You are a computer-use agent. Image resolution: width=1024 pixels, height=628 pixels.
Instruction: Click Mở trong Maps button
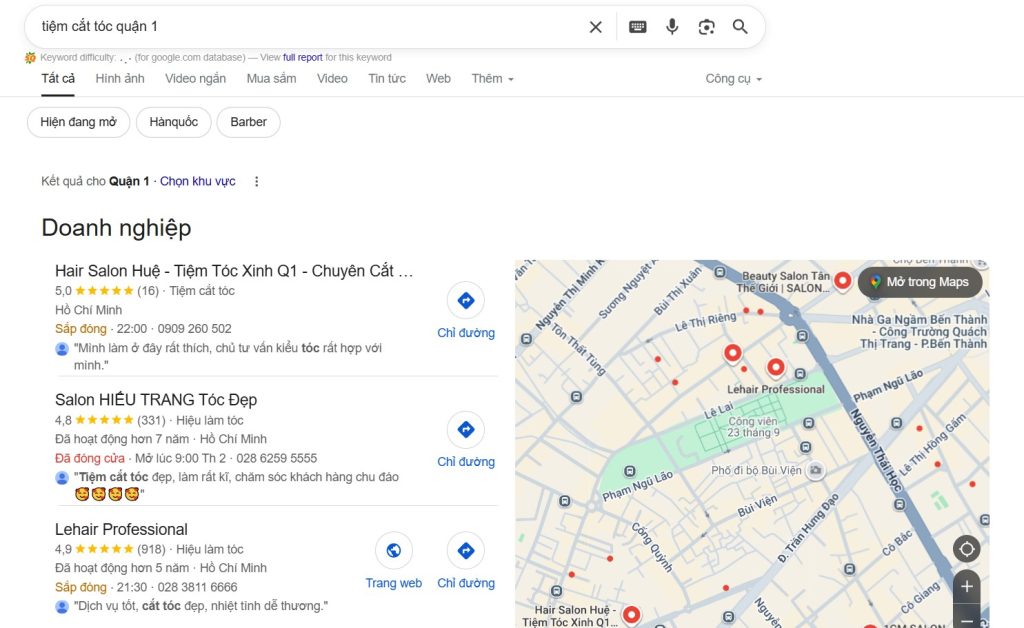click(x=920, y=282)
